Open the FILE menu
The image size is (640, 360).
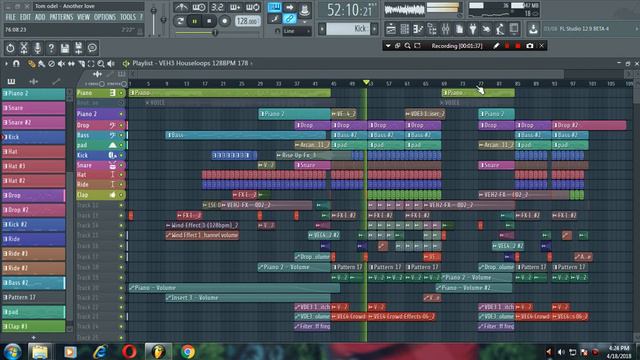[10, 17]
